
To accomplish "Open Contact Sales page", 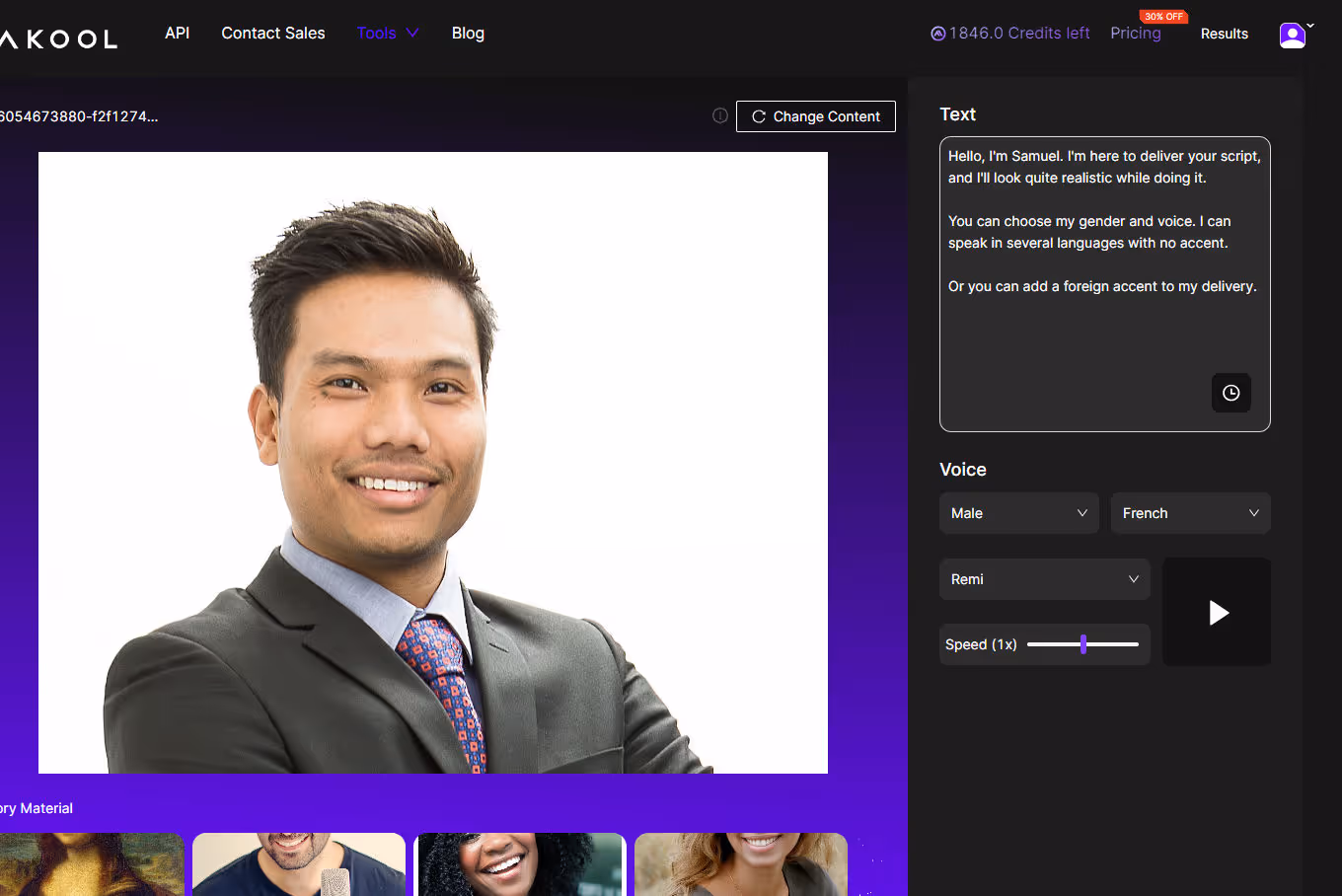I will 273,33.
